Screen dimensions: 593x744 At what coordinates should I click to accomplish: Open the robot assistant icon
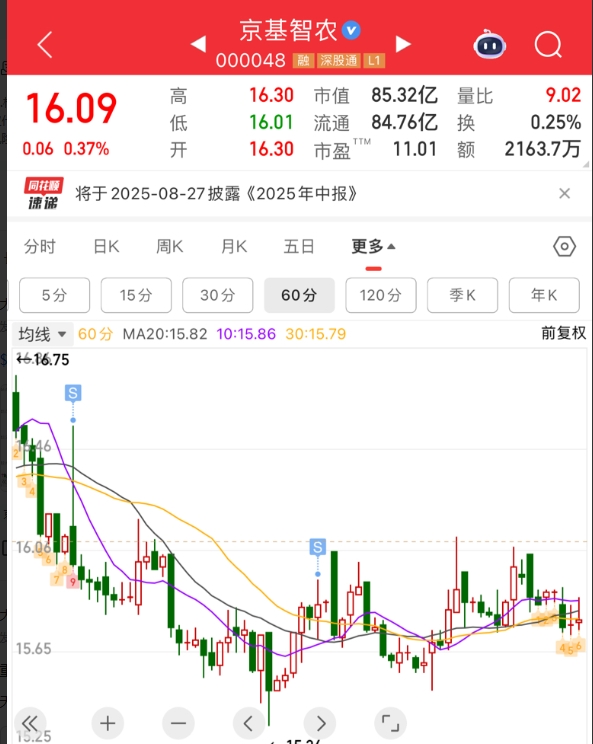(490, 44)
